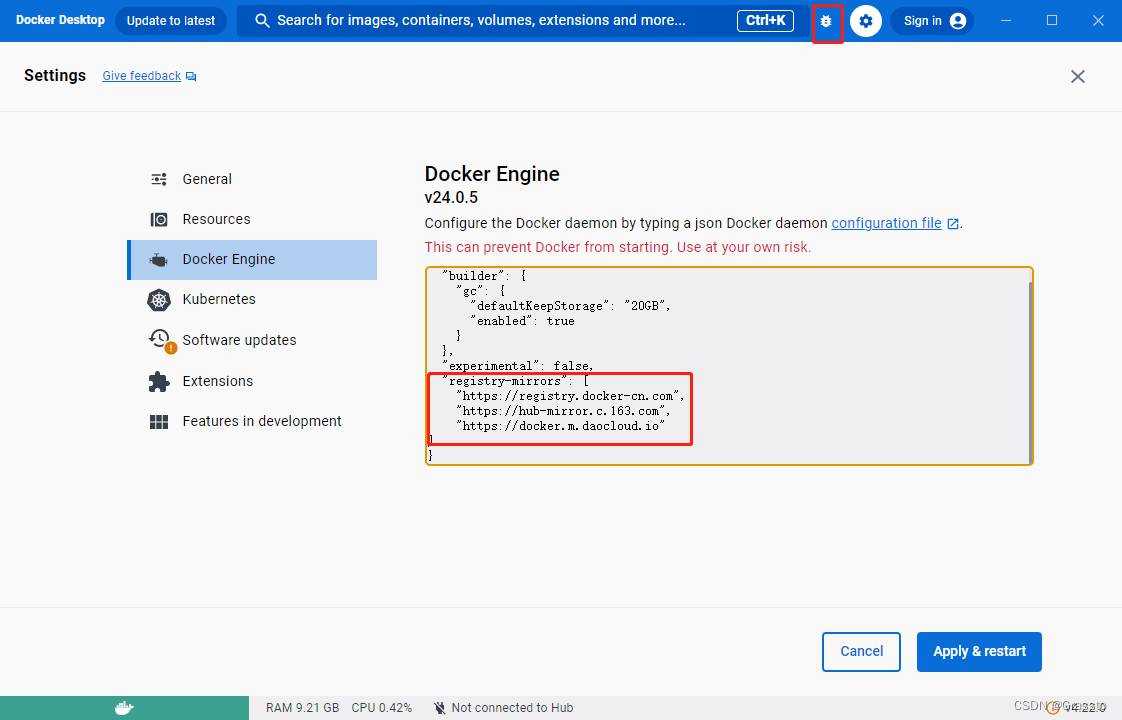Click the Ctrl+K shortcut badge

pyautogui.click(x=765, y=21)
